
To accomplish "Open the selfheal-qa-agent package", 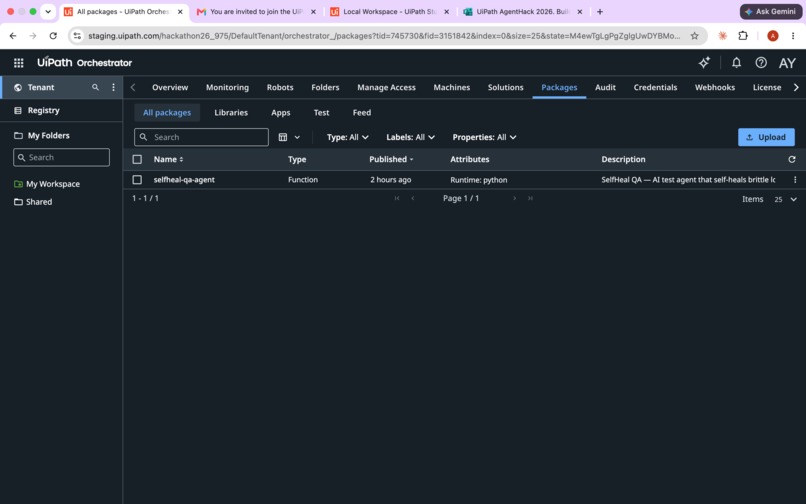I will (184, 179).
